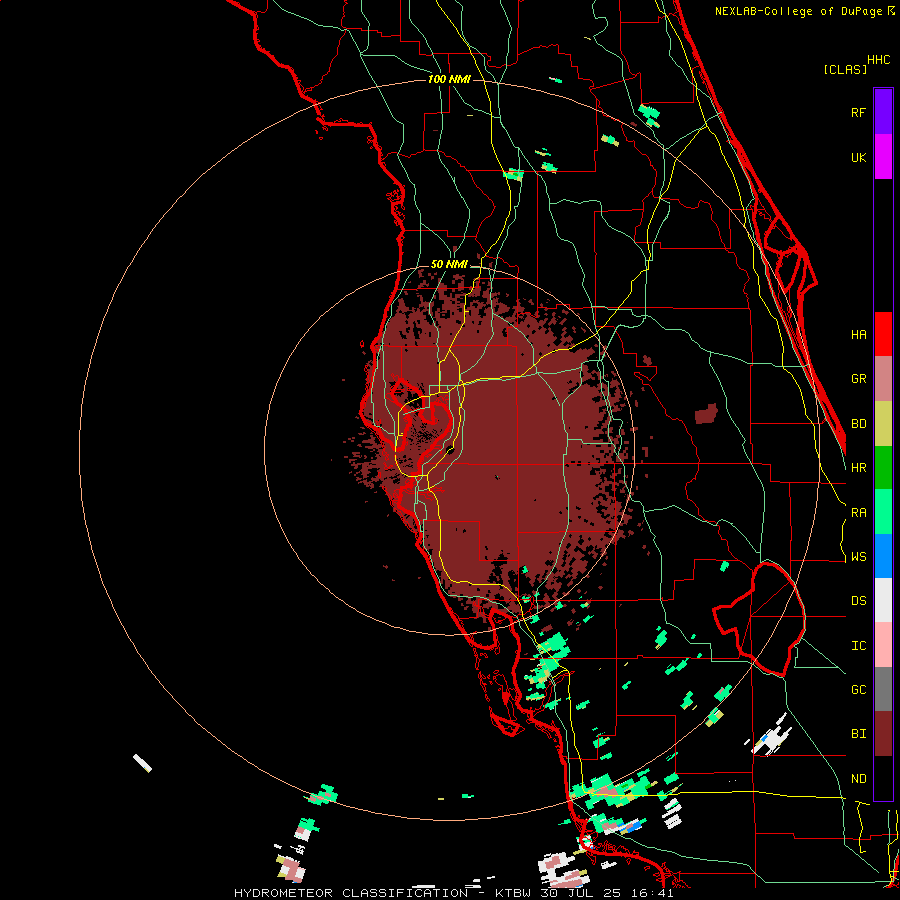The image size is (900, 900).
Task: Click the UK magenta legend swatch
Action: (x=883, y=157)
